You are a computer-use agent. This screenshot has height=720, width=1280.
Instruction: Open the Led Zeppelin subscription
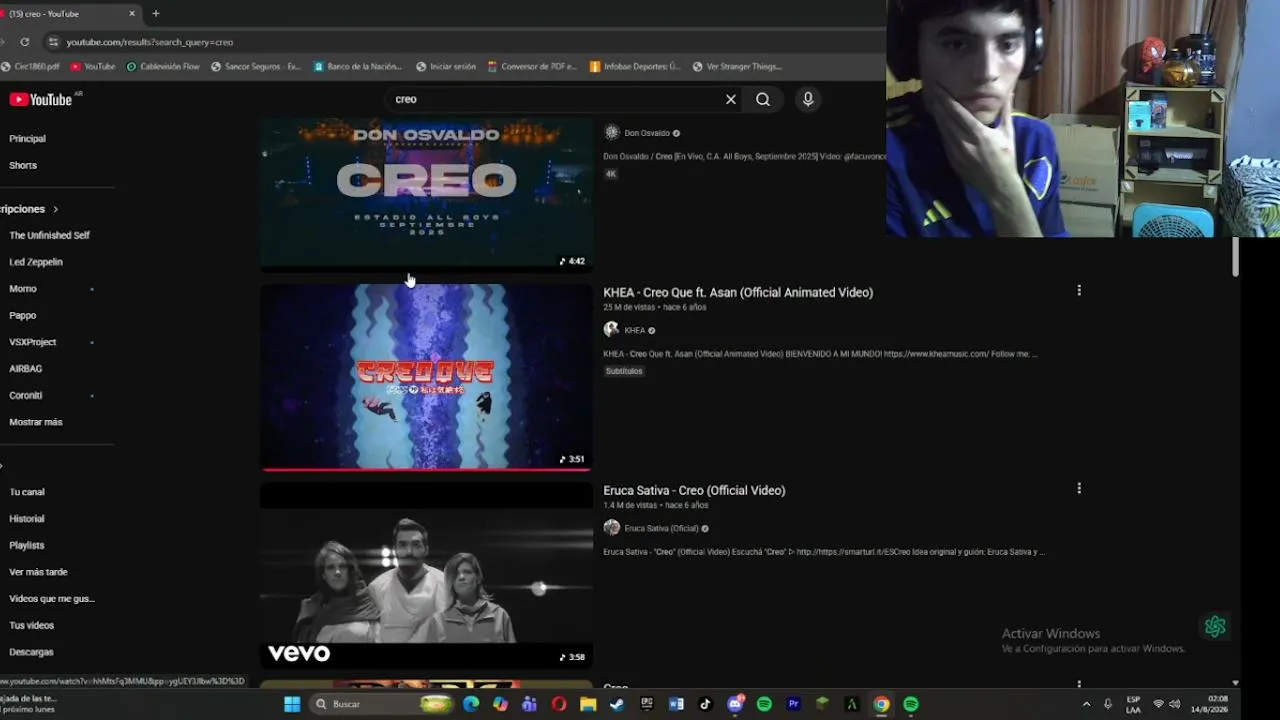coord(36,262)
